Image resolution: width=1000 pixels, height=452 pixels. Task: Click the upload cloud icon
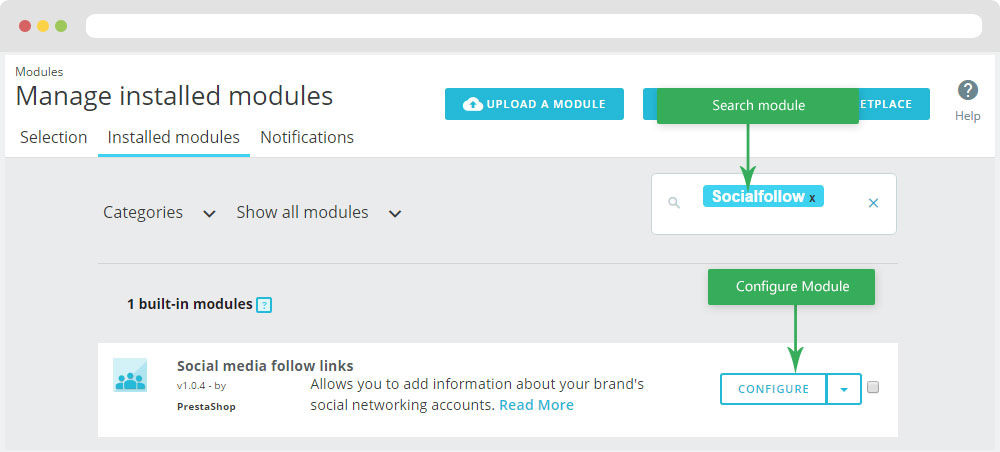(473, 104)
